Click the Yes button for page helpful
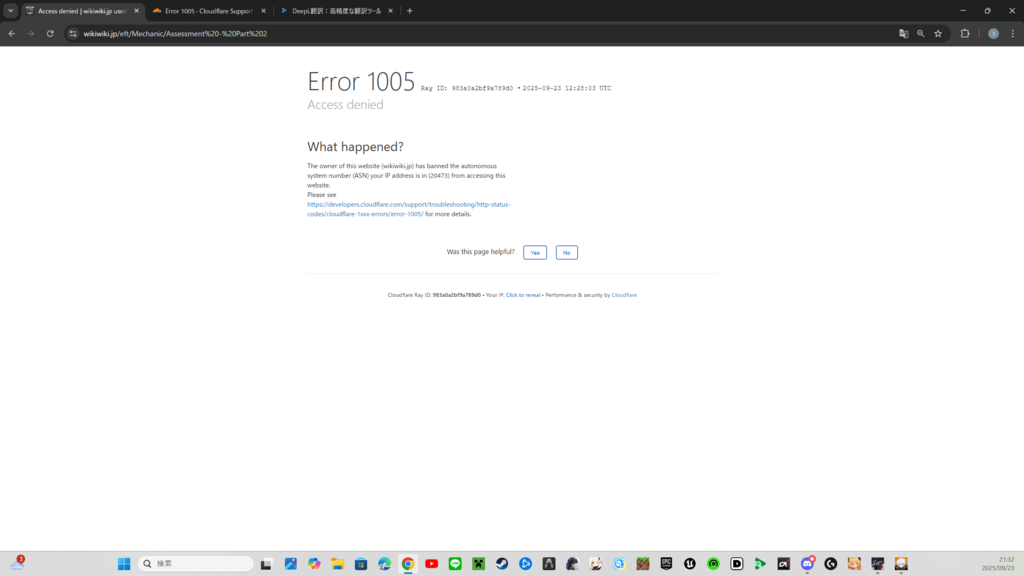1024x576 pixels. click(x=535, y=253)
